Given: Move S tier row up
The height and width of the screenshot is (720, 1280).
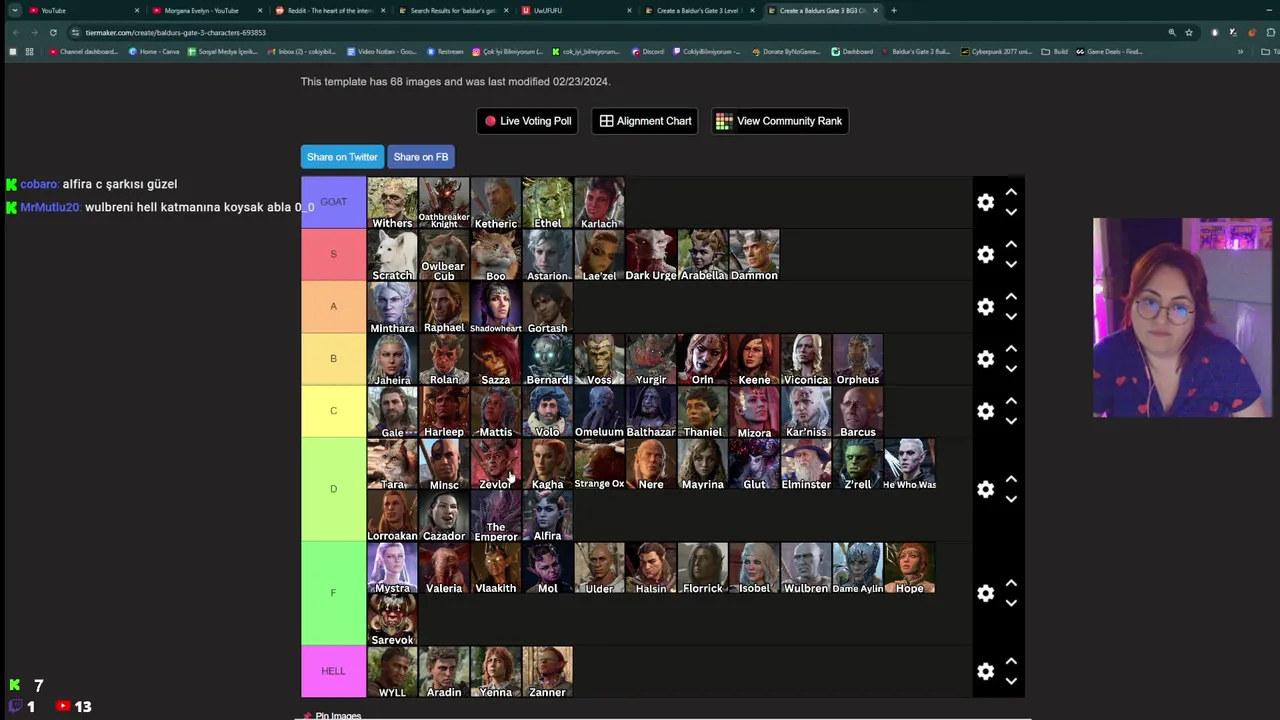Looking at the screenshot, I should 1011,244.
